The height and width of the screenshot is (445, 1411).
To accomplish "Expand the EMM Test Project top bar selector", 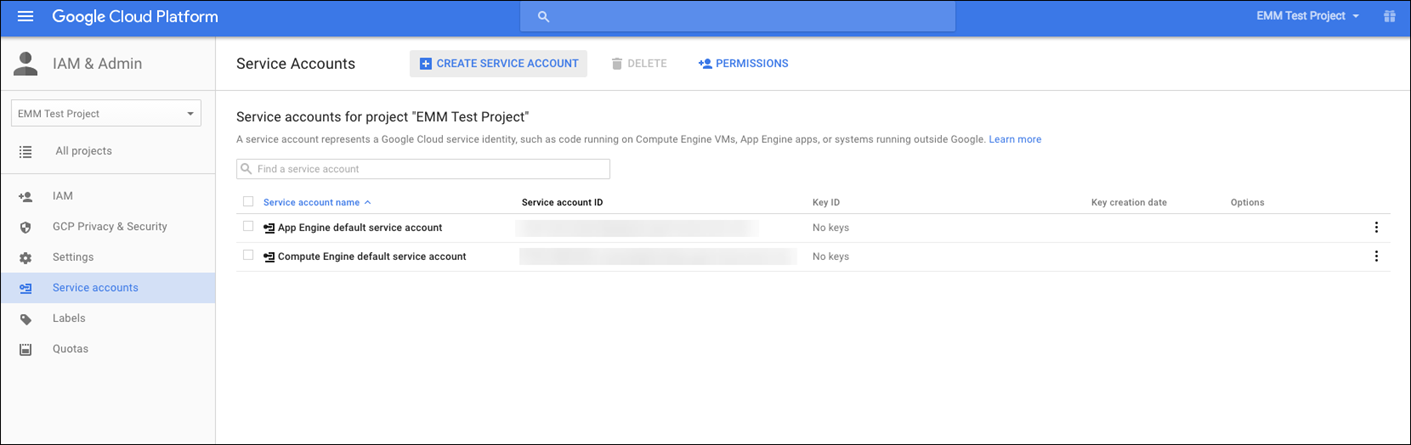I will [x=1309, y=17].
